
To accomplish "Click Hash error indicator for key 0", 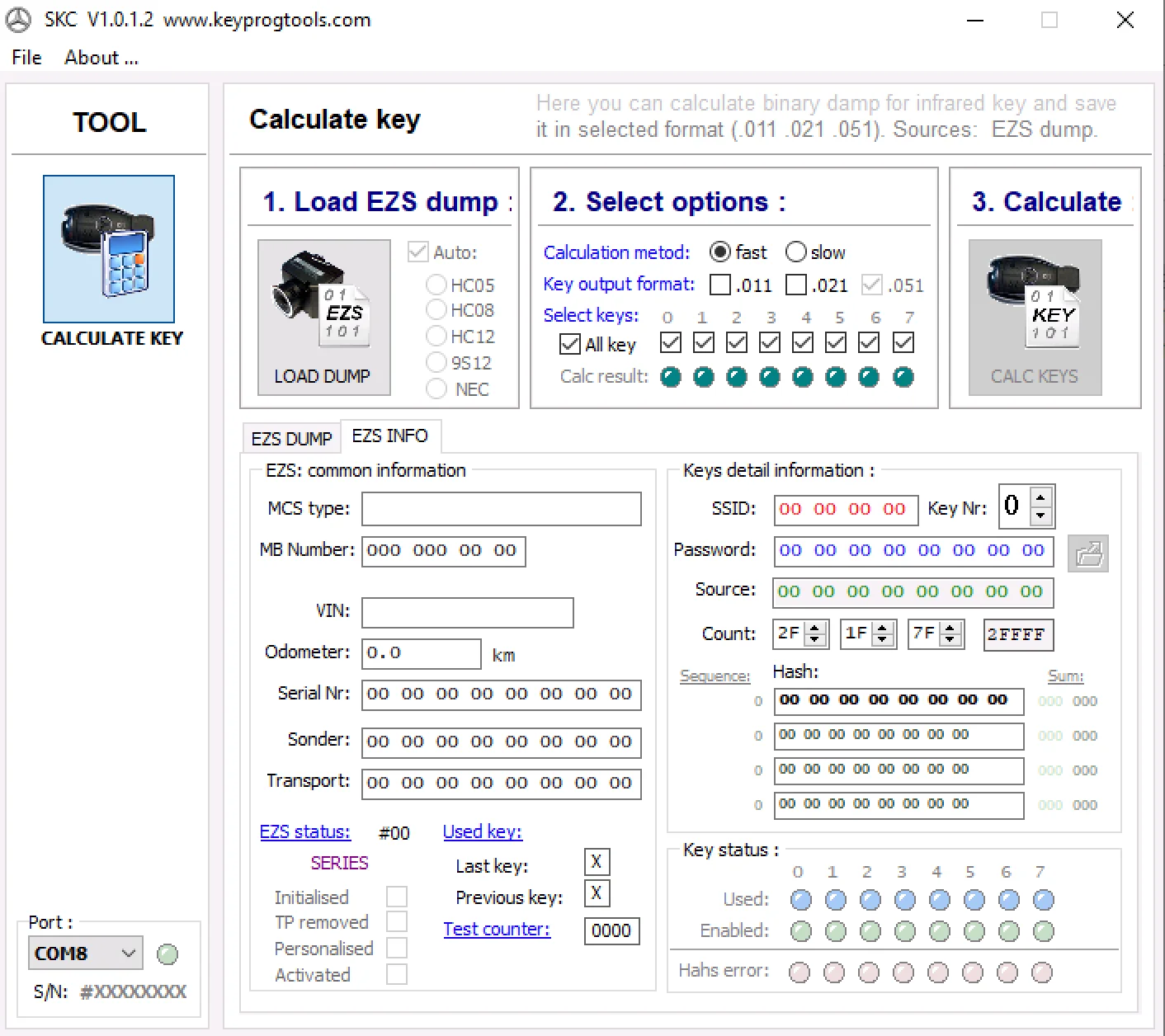I will pos(799,972).
